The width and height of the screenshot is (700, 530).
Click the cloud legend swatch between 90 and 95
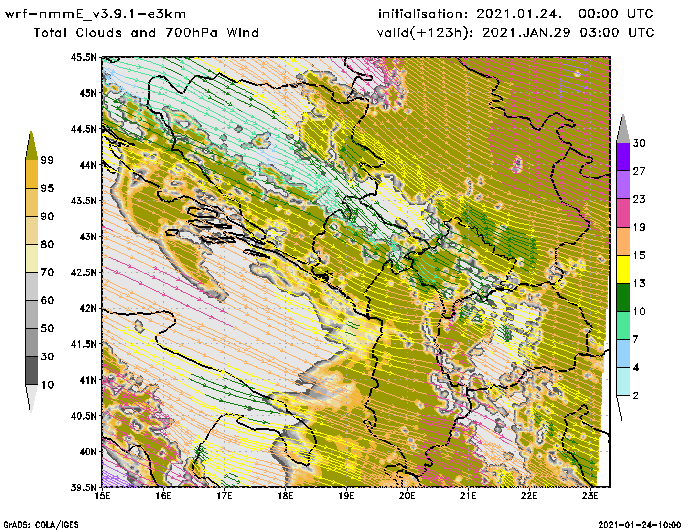click(31, 202)
